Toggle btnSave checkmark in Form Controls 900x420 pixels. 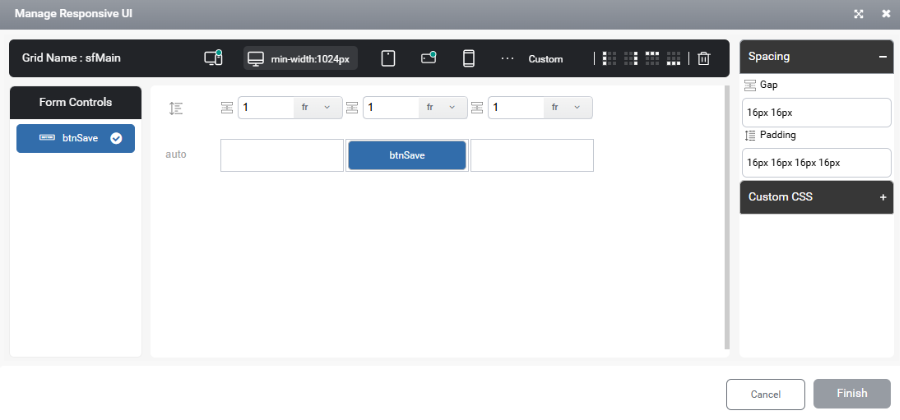pyautogui.click(x=116, y=138)
